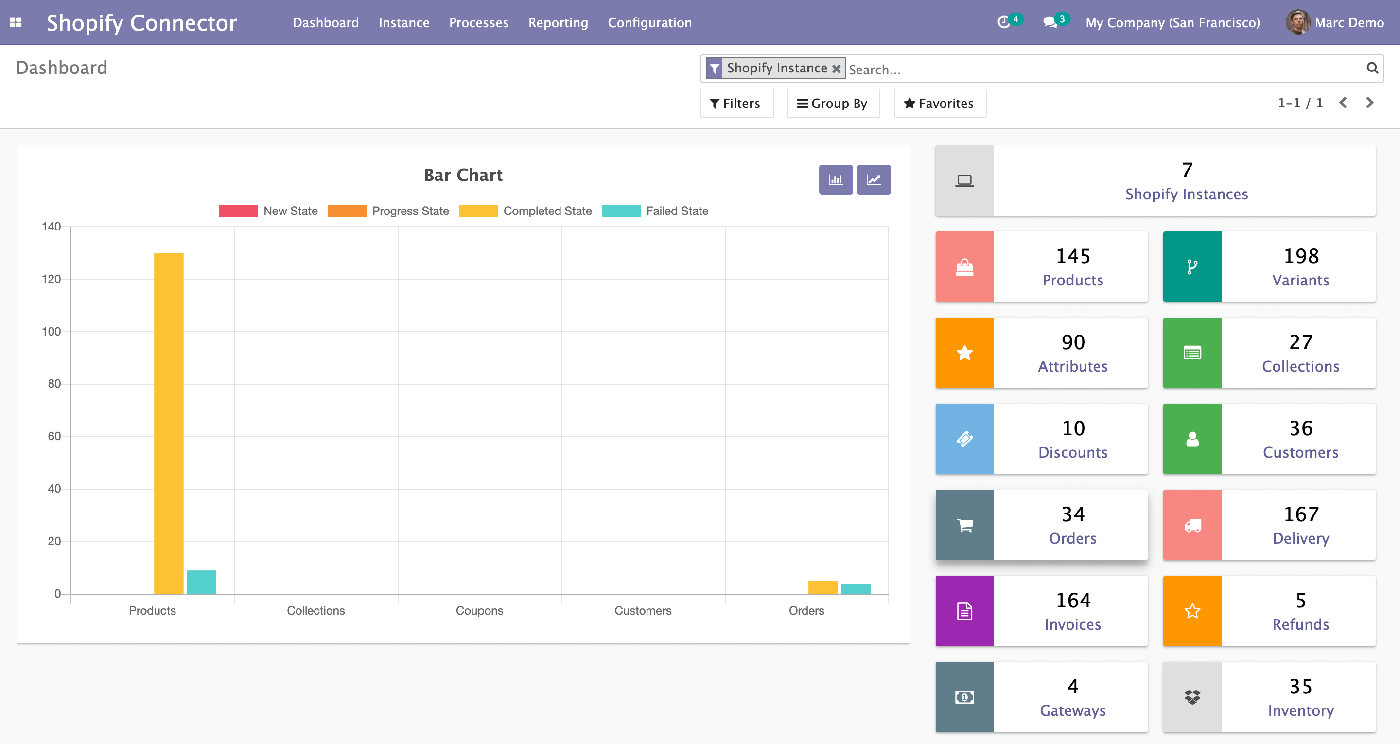Click Marc Demo user avatar
1400x744 pixels.
(1298, 22)
